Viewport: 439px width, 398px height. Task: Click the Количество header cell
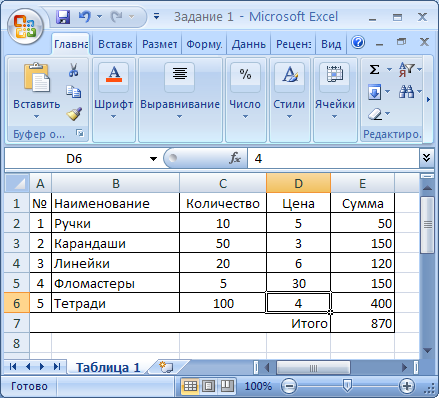click(223, 203)
